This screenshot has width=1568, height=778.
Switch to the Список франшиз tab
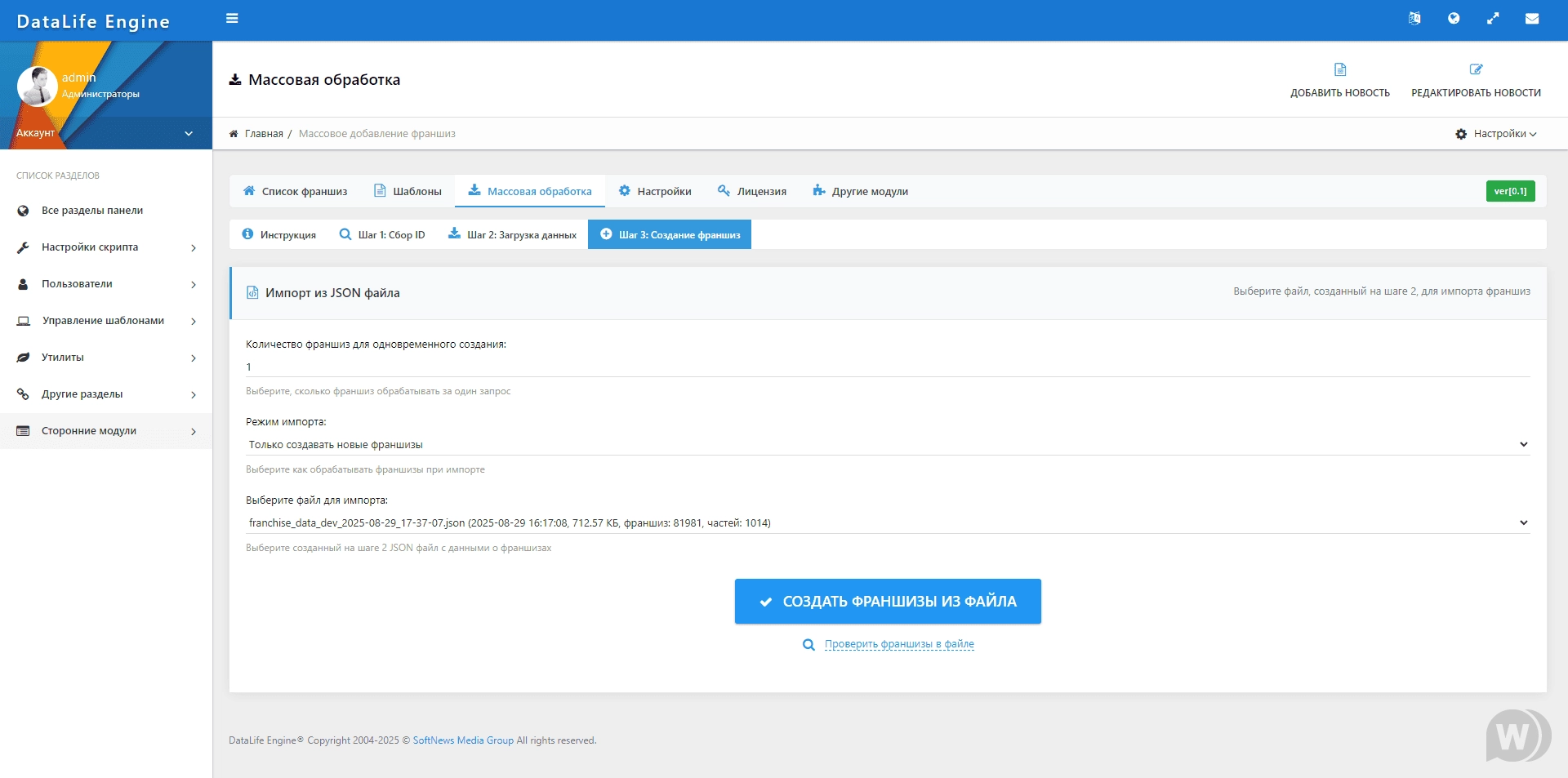(x=296, y=192)
